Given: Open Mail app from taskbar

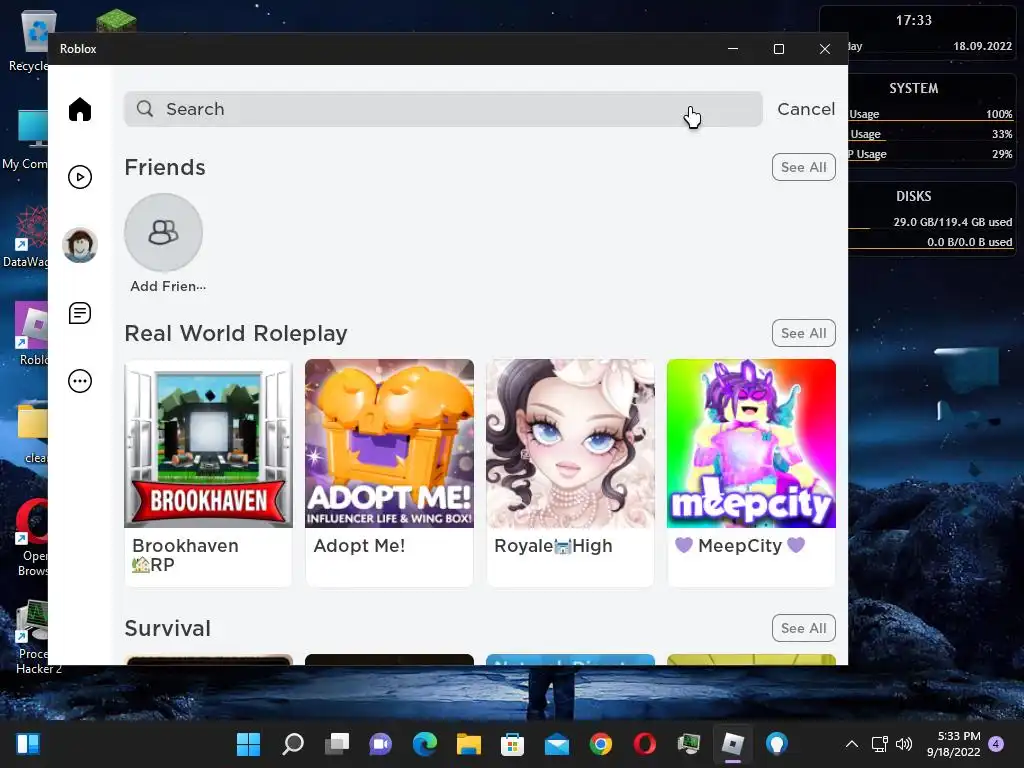Looking at the screenshot, I should (556, 744).
